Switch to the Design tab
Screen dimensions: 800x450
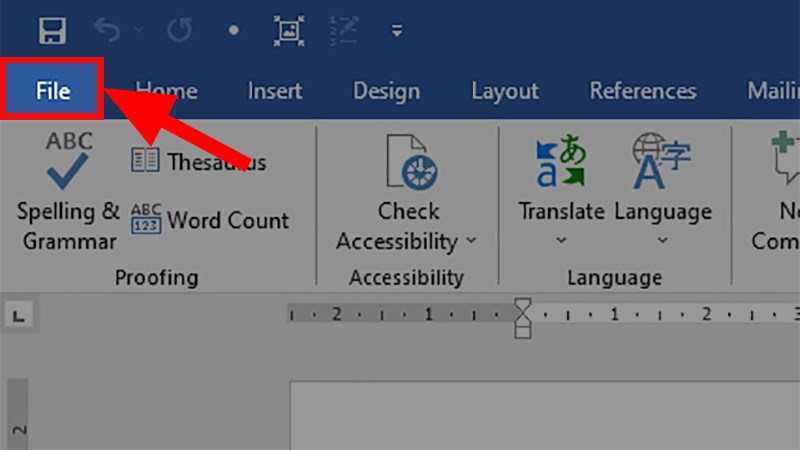387,91
